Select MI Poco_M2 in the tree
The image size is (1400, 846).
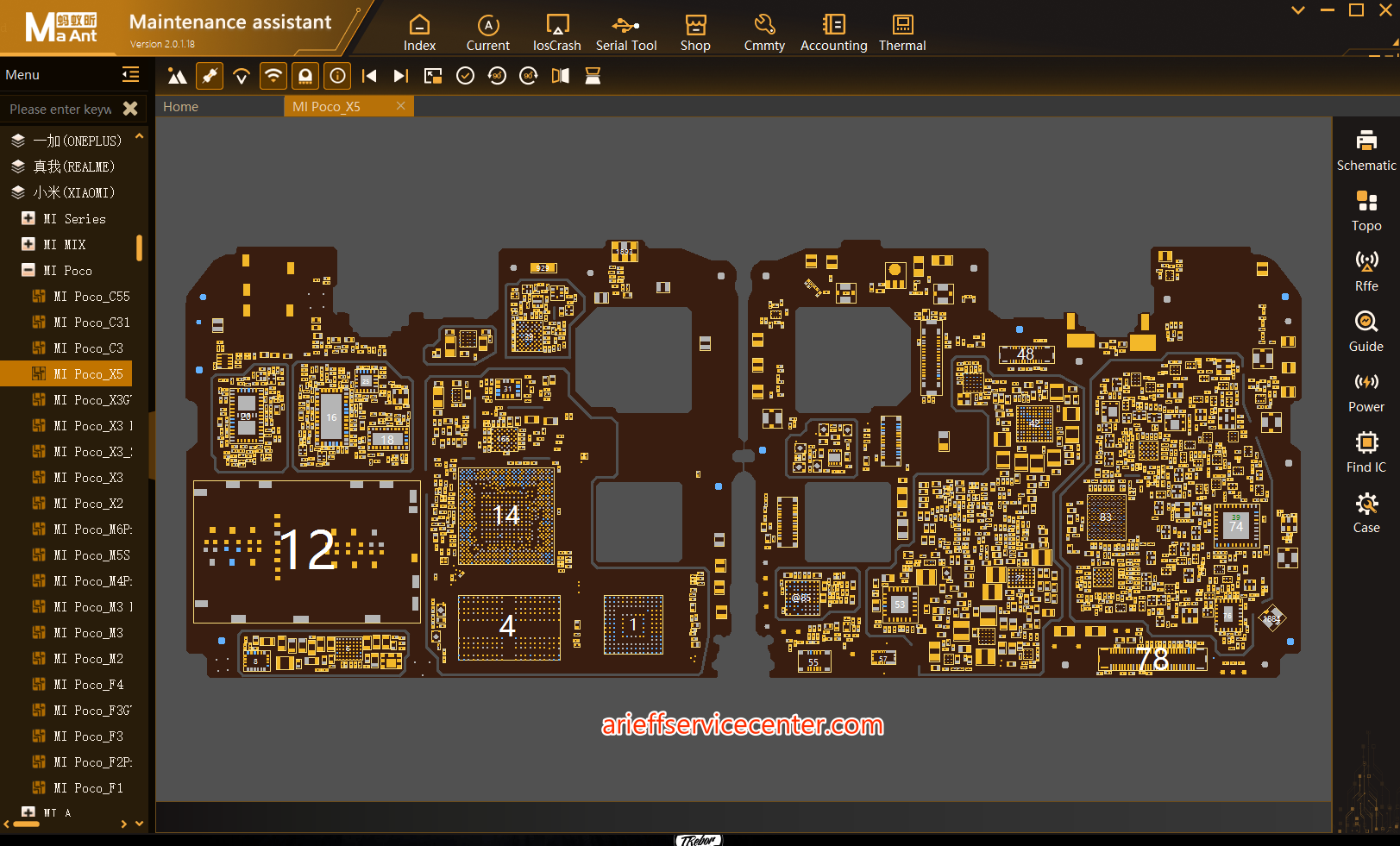pos(76,659)
